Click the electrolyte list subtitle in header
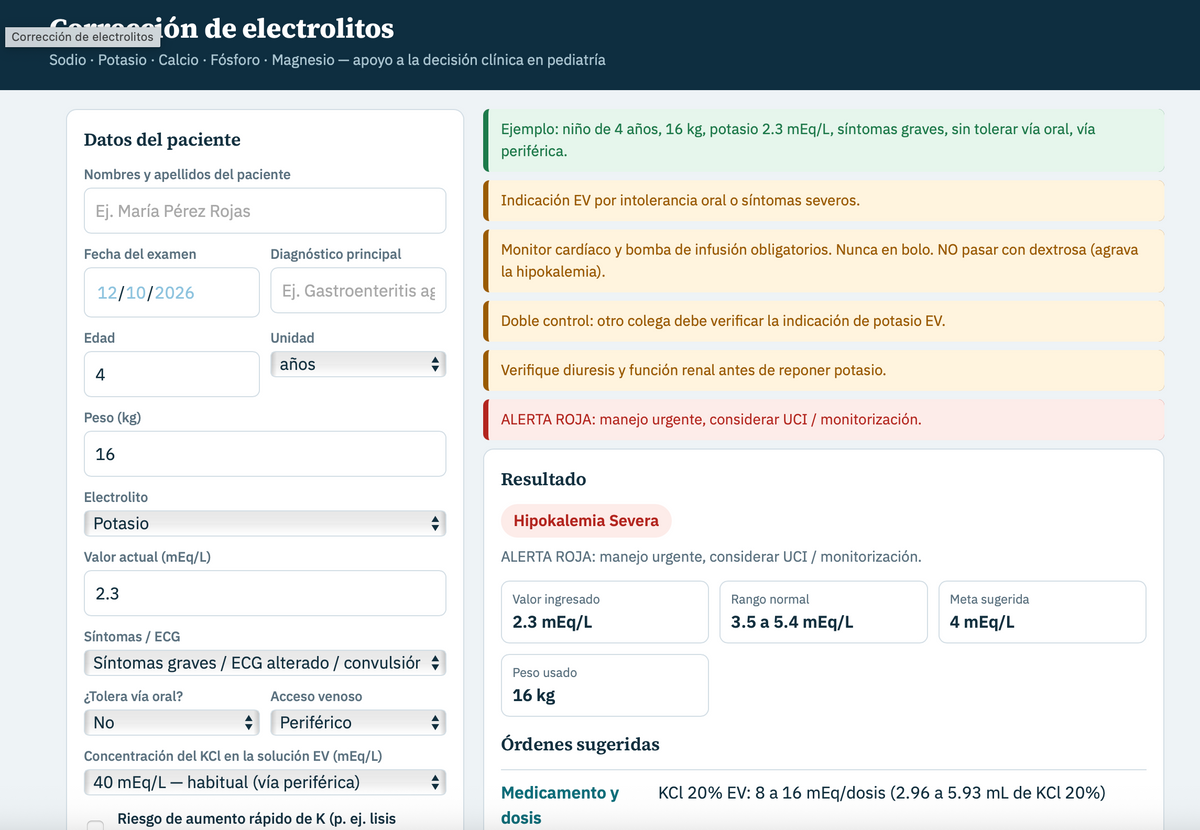 tap(327, 60)
